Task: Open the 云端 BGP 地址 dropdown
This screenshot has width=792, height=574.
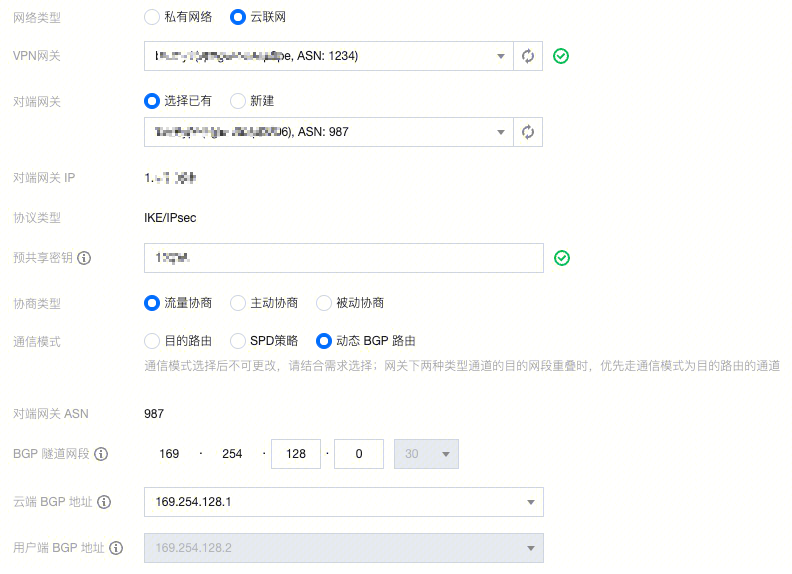Action: [343, 502]
